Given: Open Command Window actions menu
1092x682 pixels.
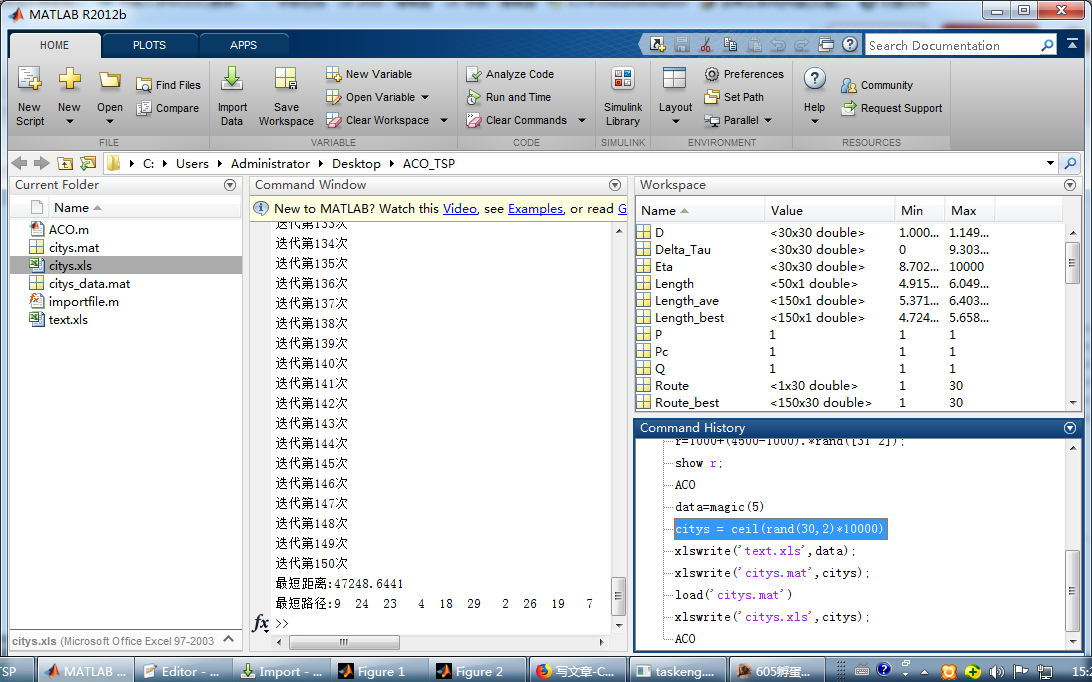Looking at the screenshot, I should coord(614,185).
